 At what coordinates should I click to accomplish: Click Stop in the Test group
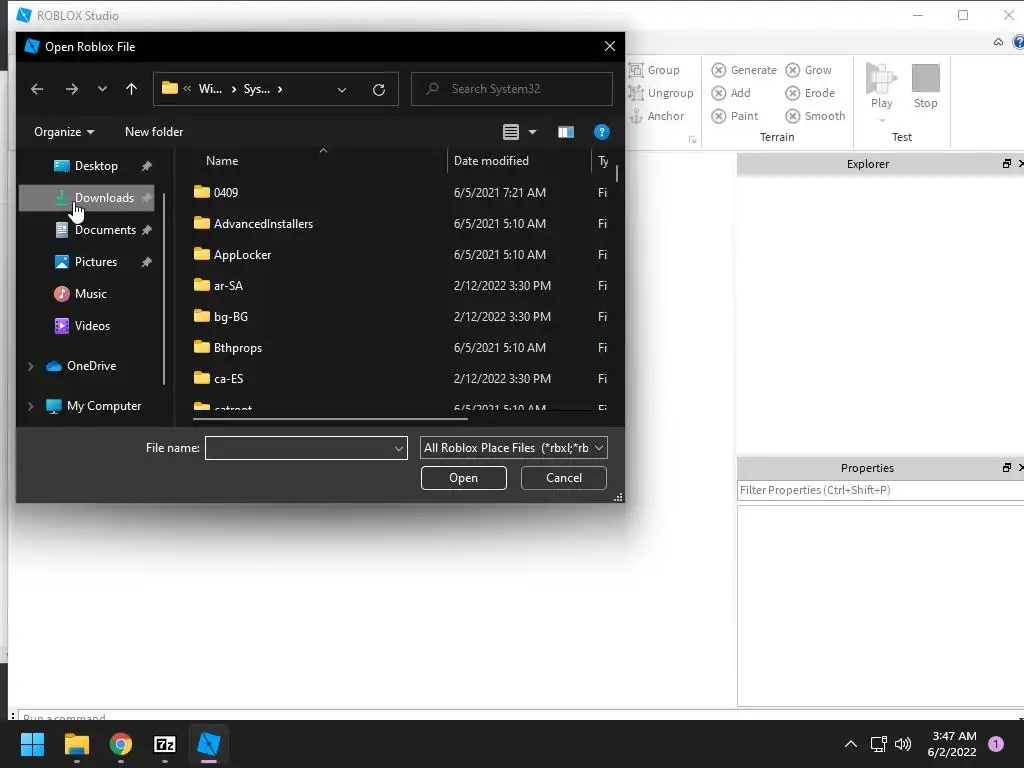925,86
